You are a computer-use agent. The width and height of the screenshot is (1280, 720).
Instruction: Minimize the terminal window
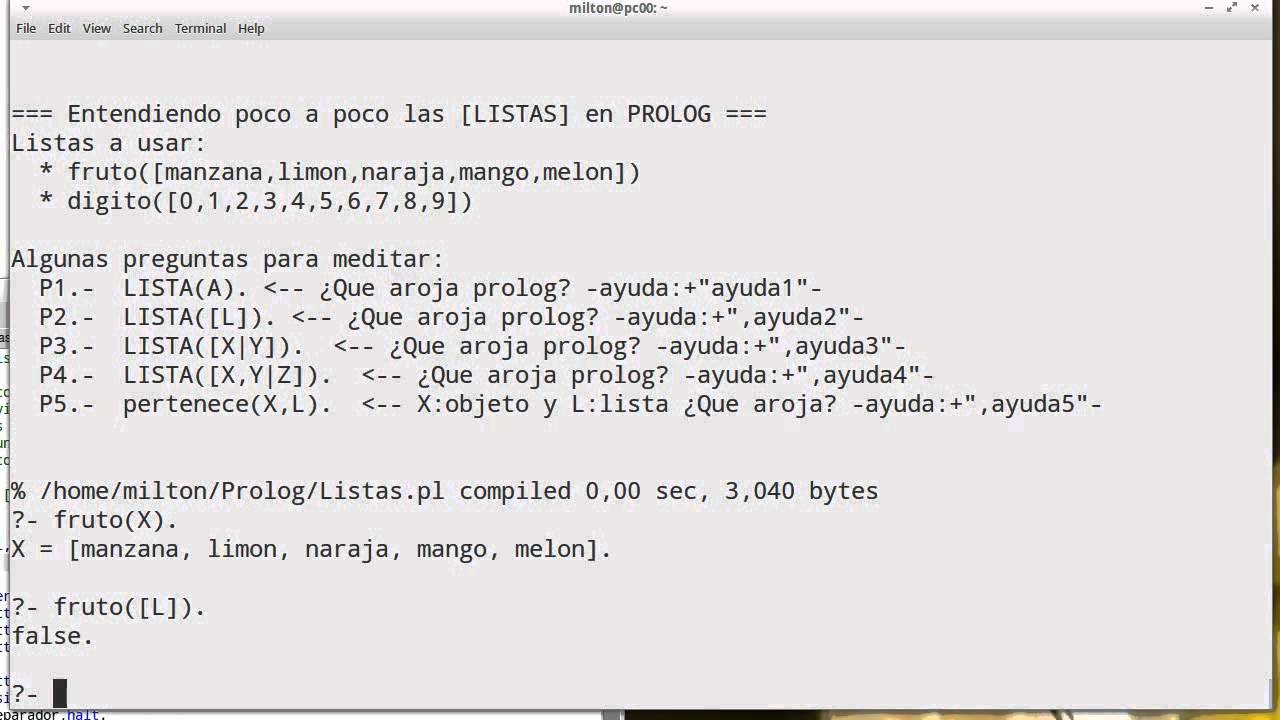click(1210, 8)
